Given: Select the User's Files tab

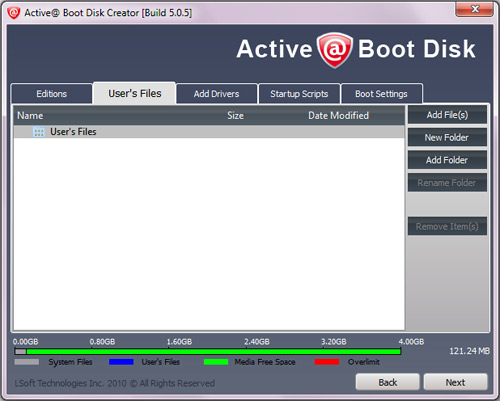Looking at the screenshot, I should click(135, 93).
